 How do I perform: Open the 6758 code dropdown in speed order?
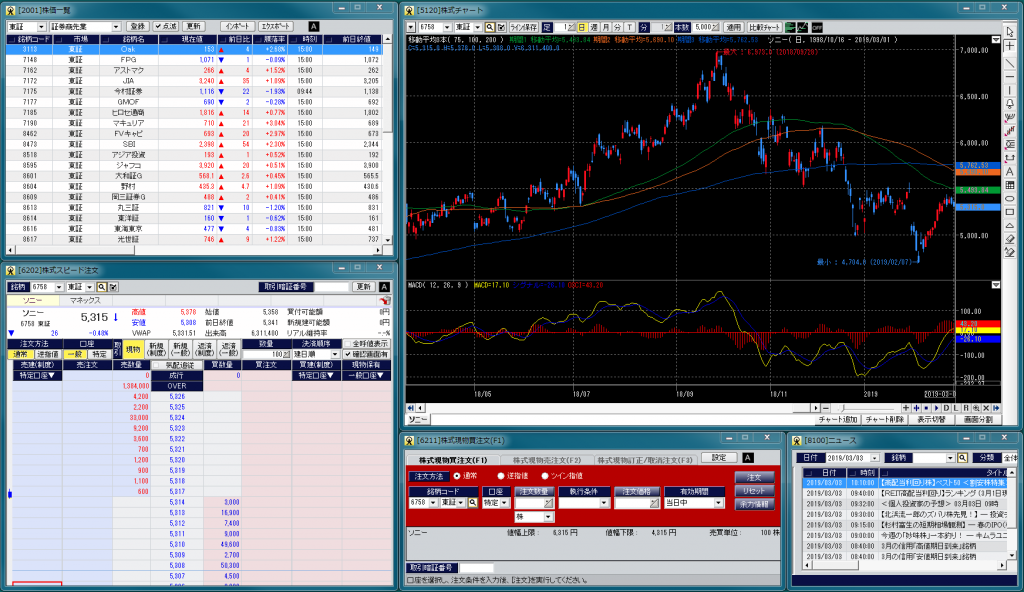point(59,287)
